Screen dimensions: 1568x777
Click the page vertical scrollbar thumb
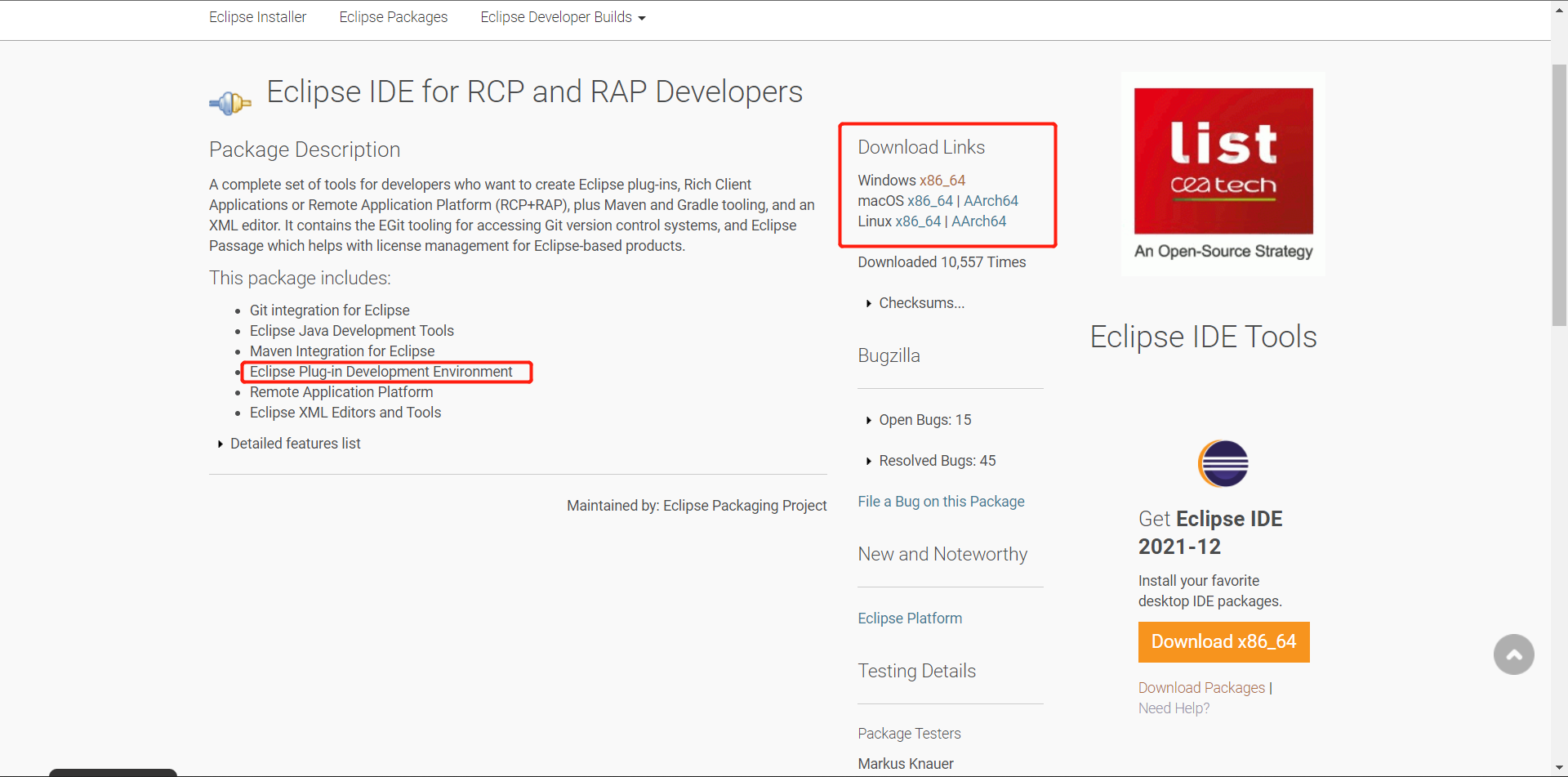pyautogui.click(x=1559, y=194)
